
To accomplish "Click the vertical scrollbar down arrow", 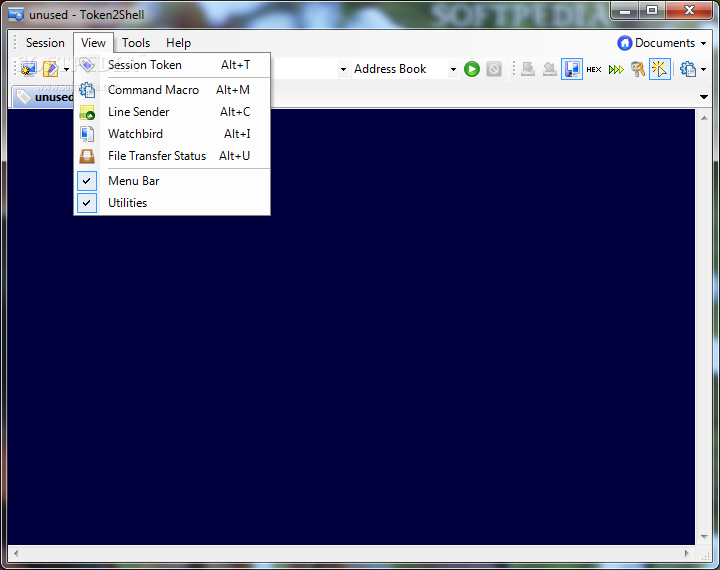I will [x=704, y=536].
